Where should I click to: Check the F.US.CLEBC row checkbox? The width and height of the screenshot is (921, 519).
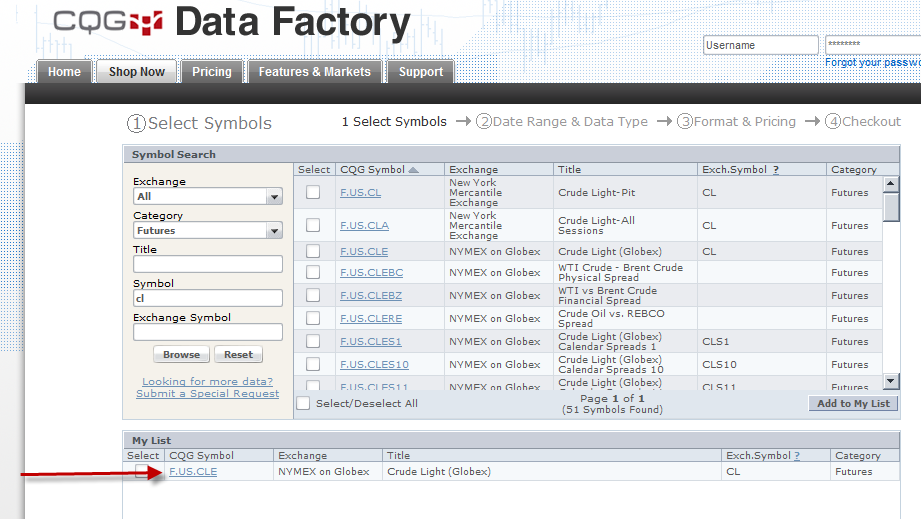[313, 272]
